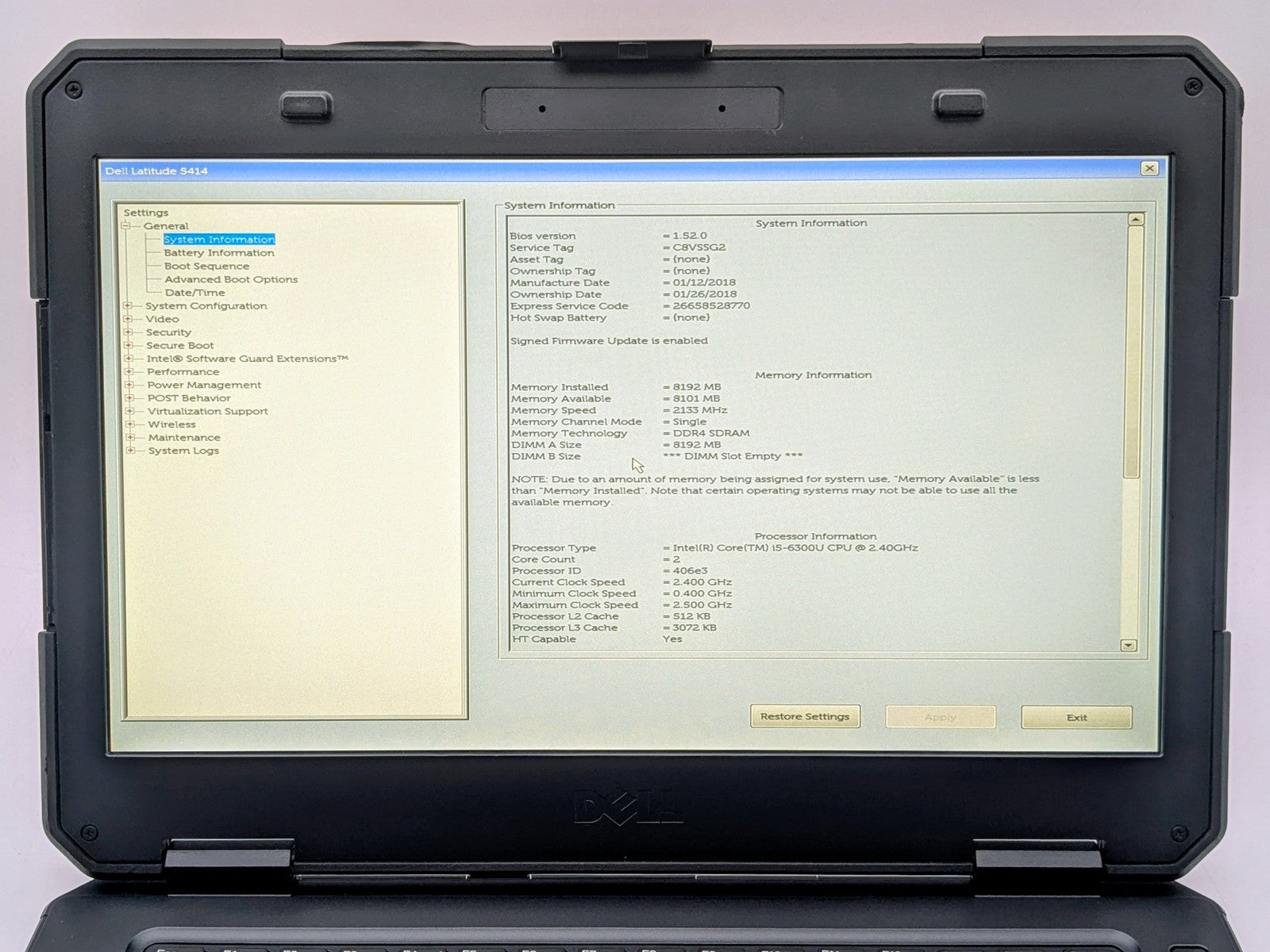Expand the System Configuration node
The height and width of the screenshot is (952, 1270).
(x=128, y=305)
